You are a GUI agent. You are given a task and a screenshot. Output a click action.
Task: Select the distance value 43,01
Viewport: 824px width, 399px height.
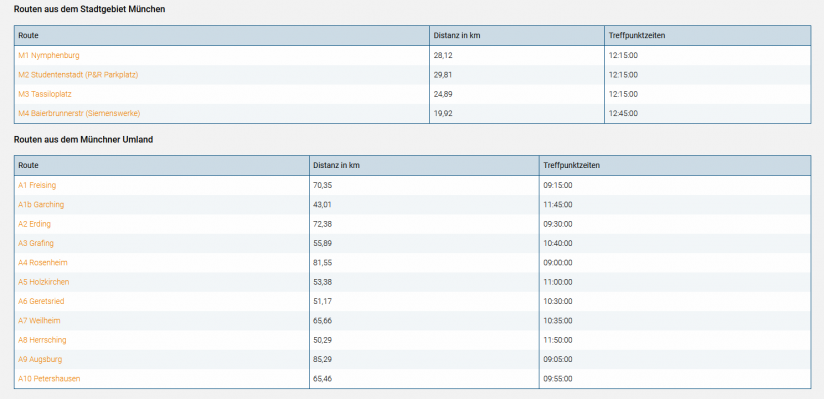point(323,204)
